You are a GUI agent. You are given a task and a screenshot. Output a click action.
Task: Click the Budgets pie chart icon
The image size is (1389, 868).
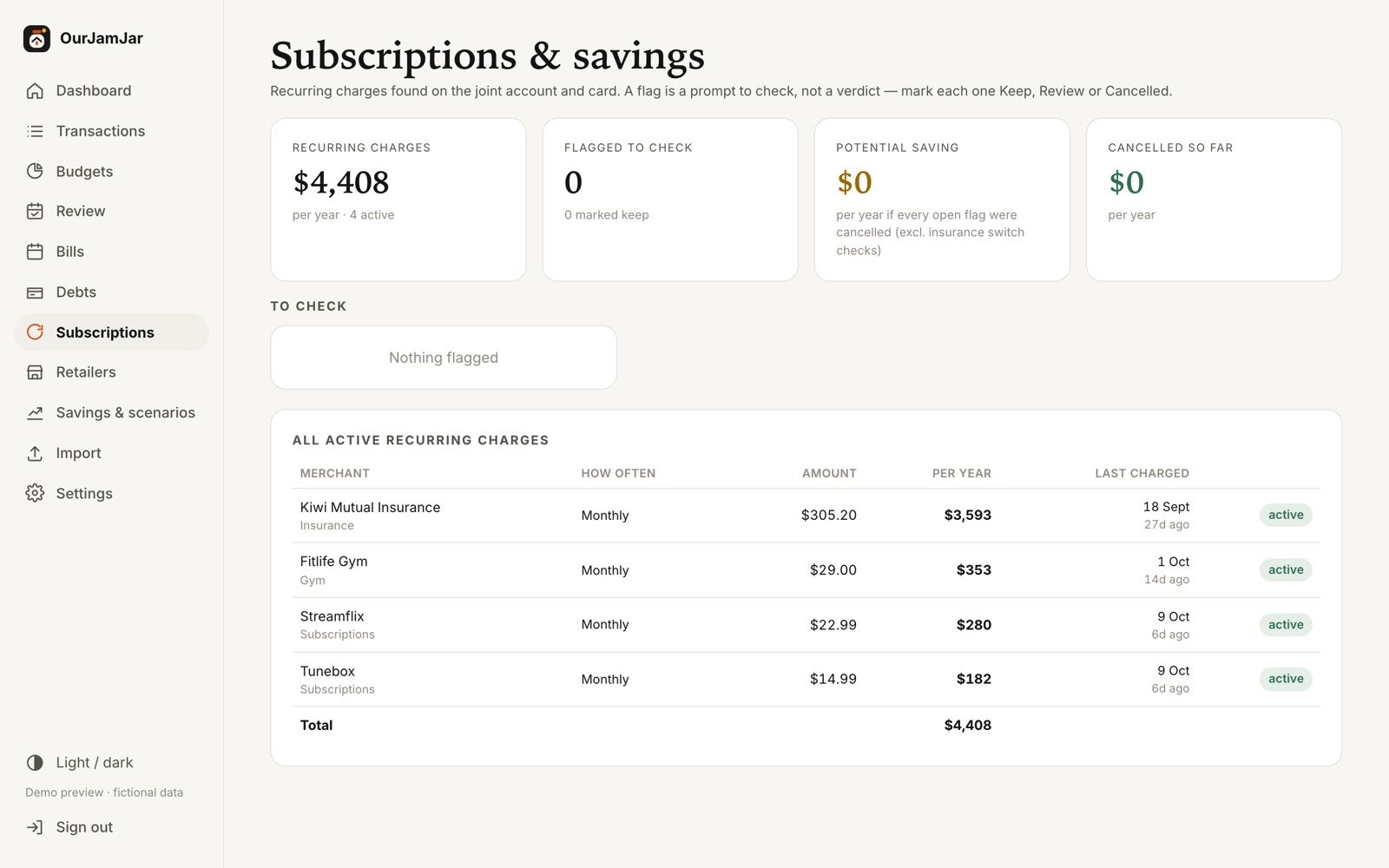pos(35,171)
